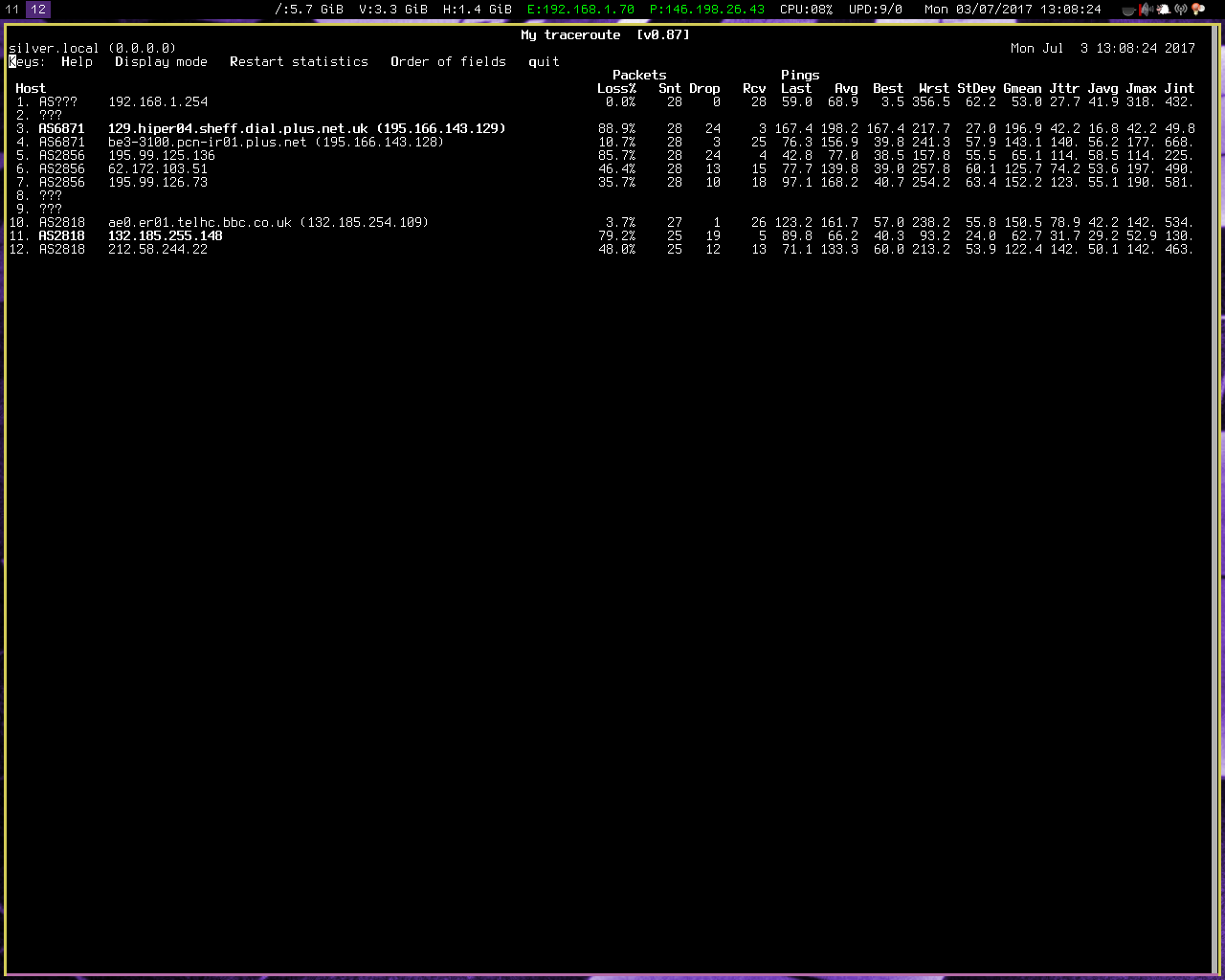1225x980 pixels.
Task: Click the V:3.3 GiB disk indicator
Action: (393, 10)
